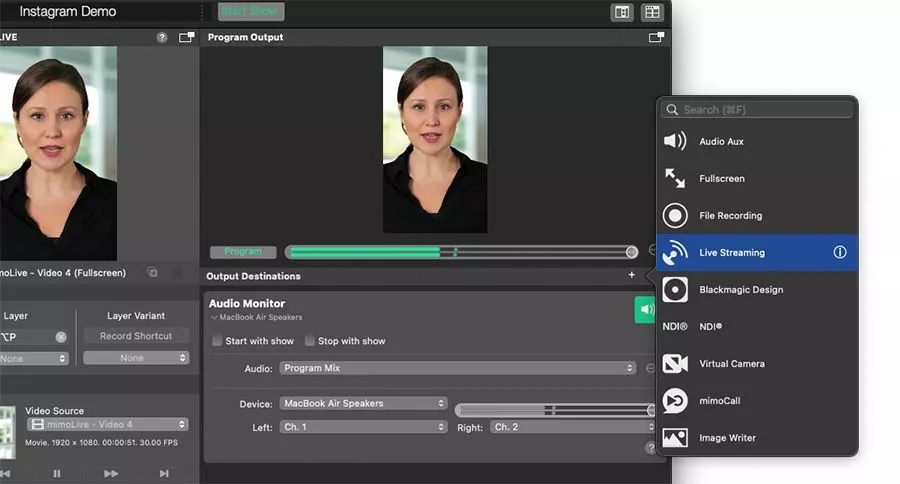This screenshot has height=484, width=900.
Task: Open the Device MacBook Air Speakers dropdown
Action: [x=363, y=404]
